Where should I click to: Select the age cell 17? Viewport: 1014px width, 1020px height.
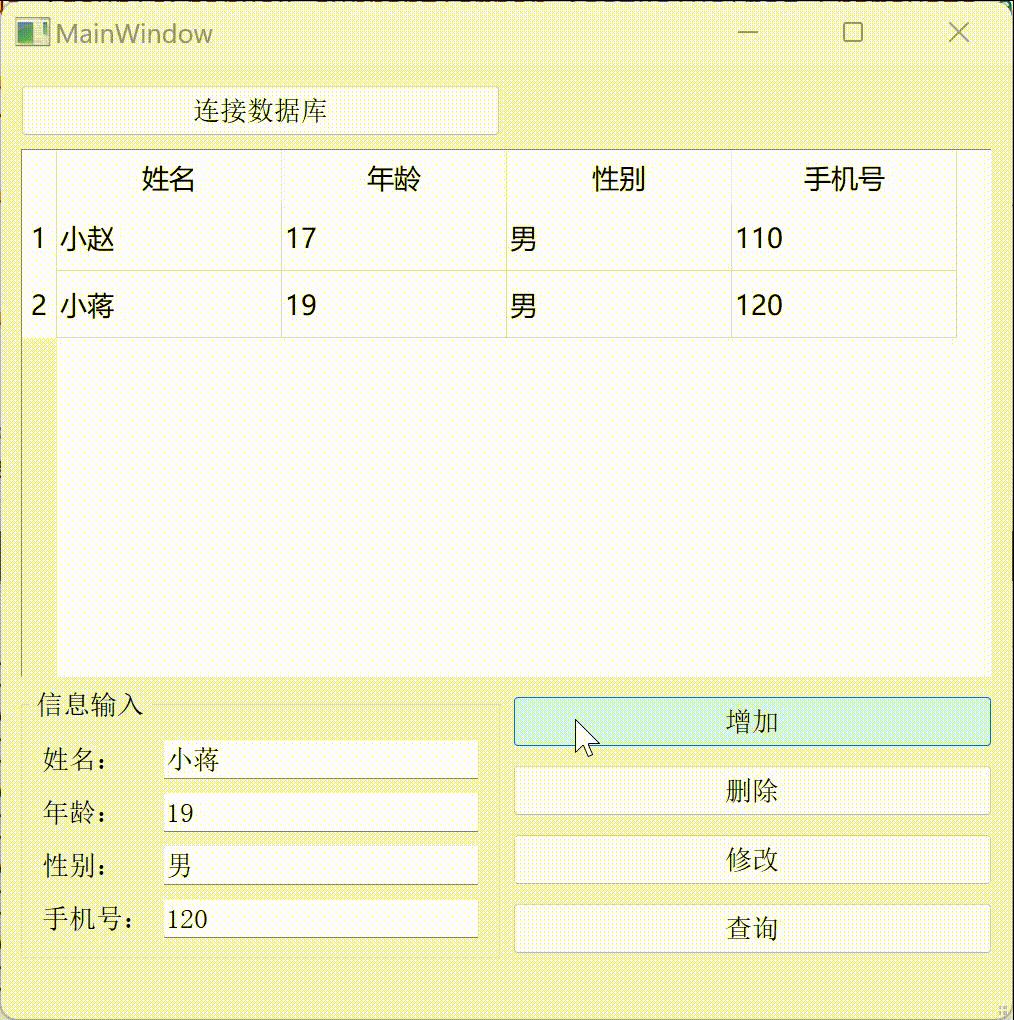394,237
